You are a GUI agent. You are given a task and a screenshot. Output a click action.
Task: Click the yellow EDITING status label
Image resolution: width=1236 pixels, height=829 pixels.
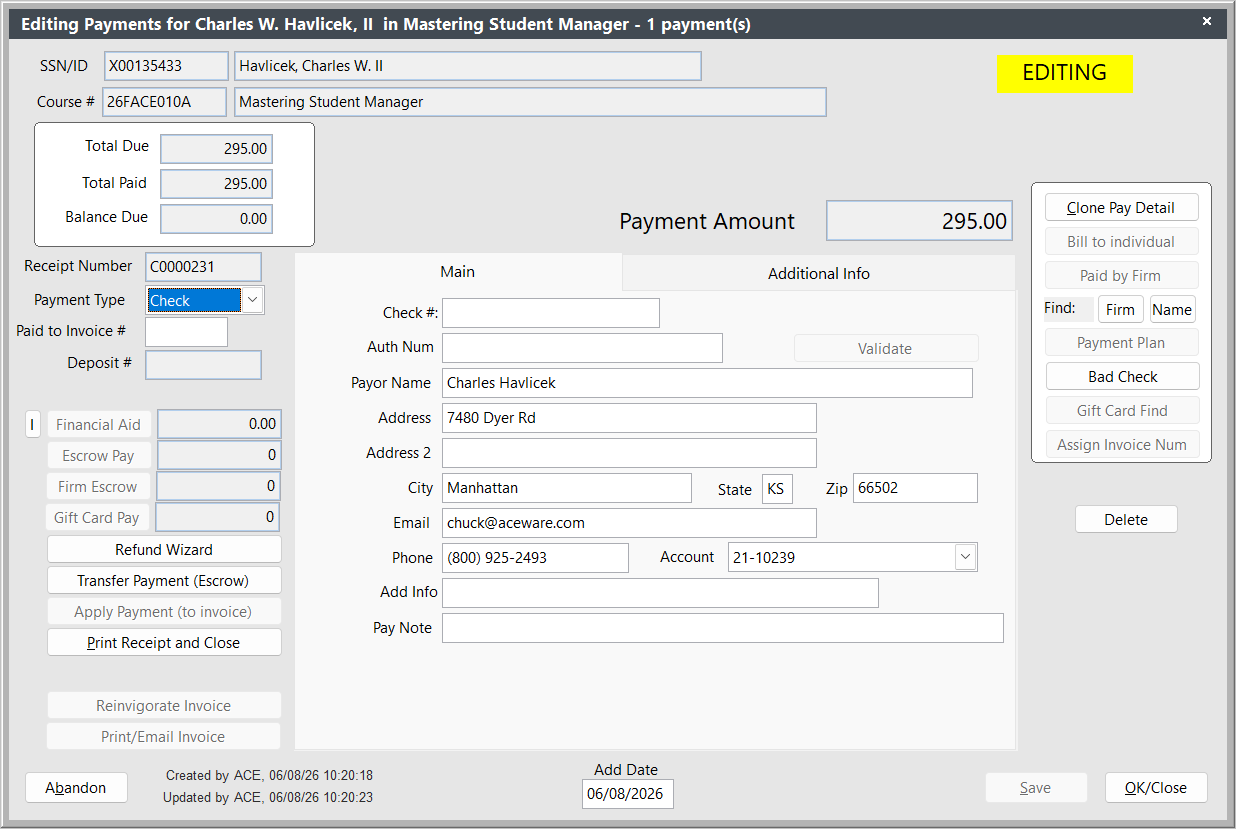[1065, 74]
